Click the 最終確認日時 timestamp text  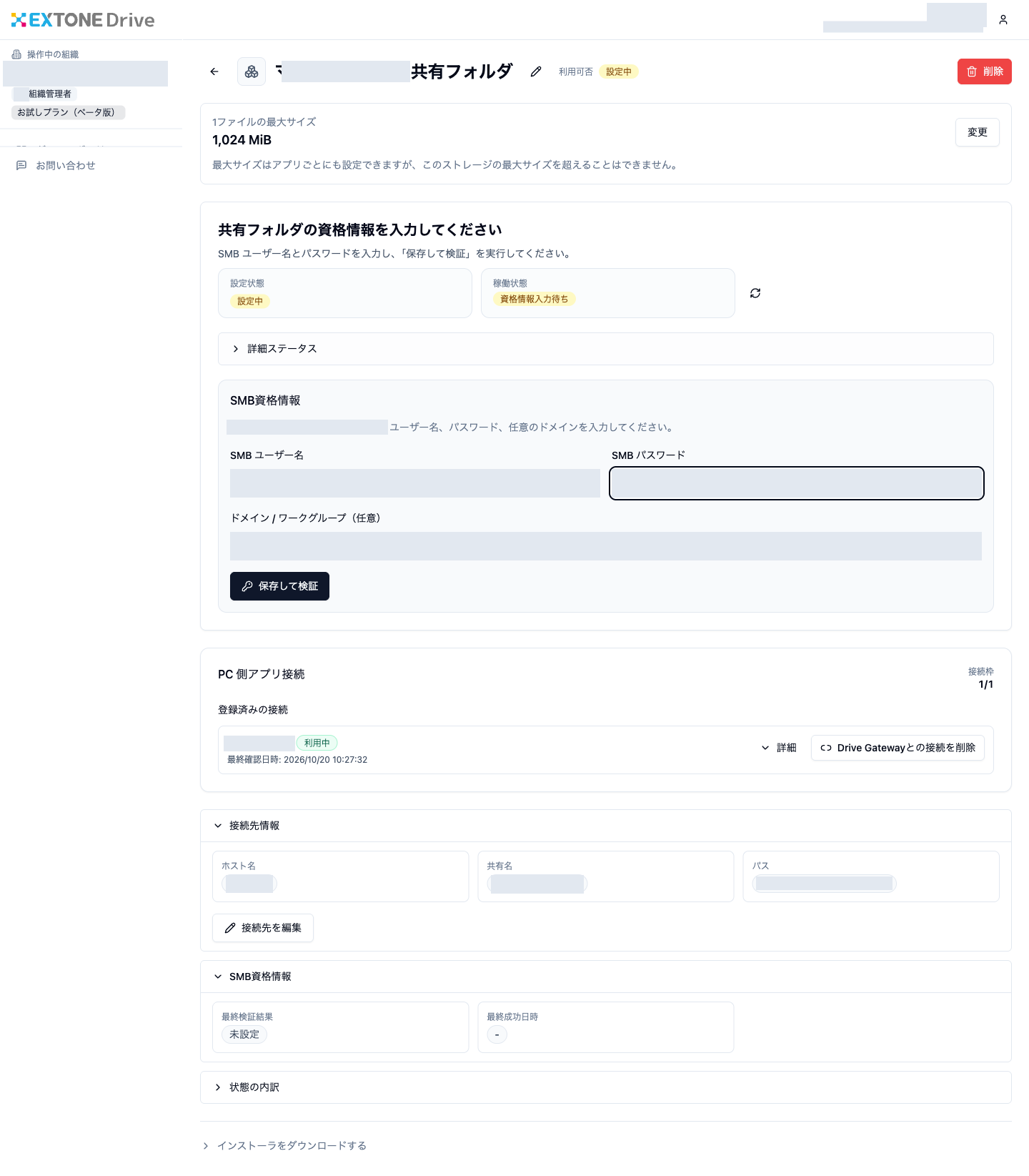coord(297,760)
